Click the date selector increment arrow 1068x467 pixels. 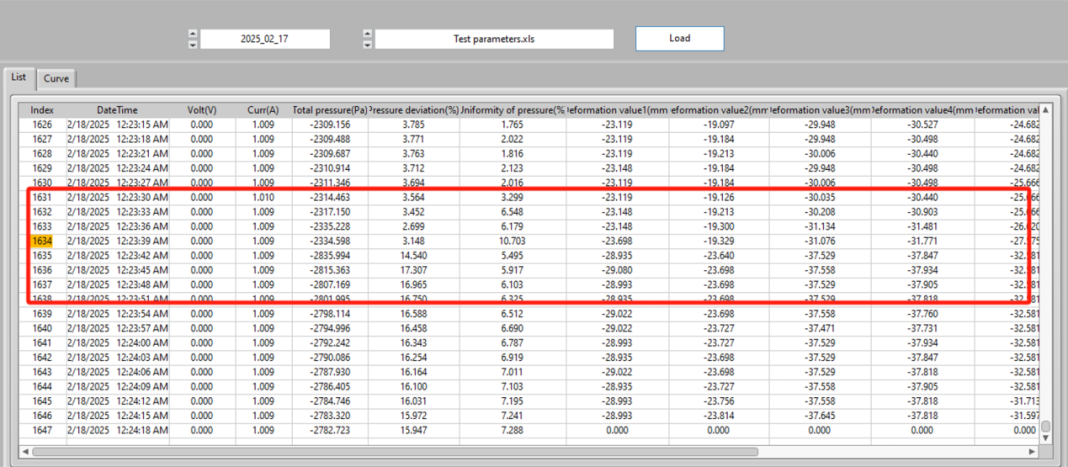[192, 34]
